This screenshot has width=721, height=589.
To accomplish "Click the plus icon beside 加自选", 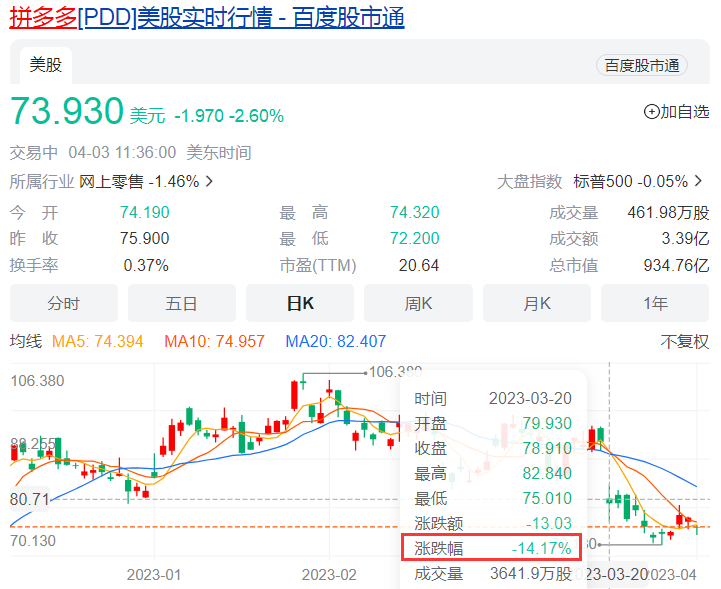I will [652, 112].
